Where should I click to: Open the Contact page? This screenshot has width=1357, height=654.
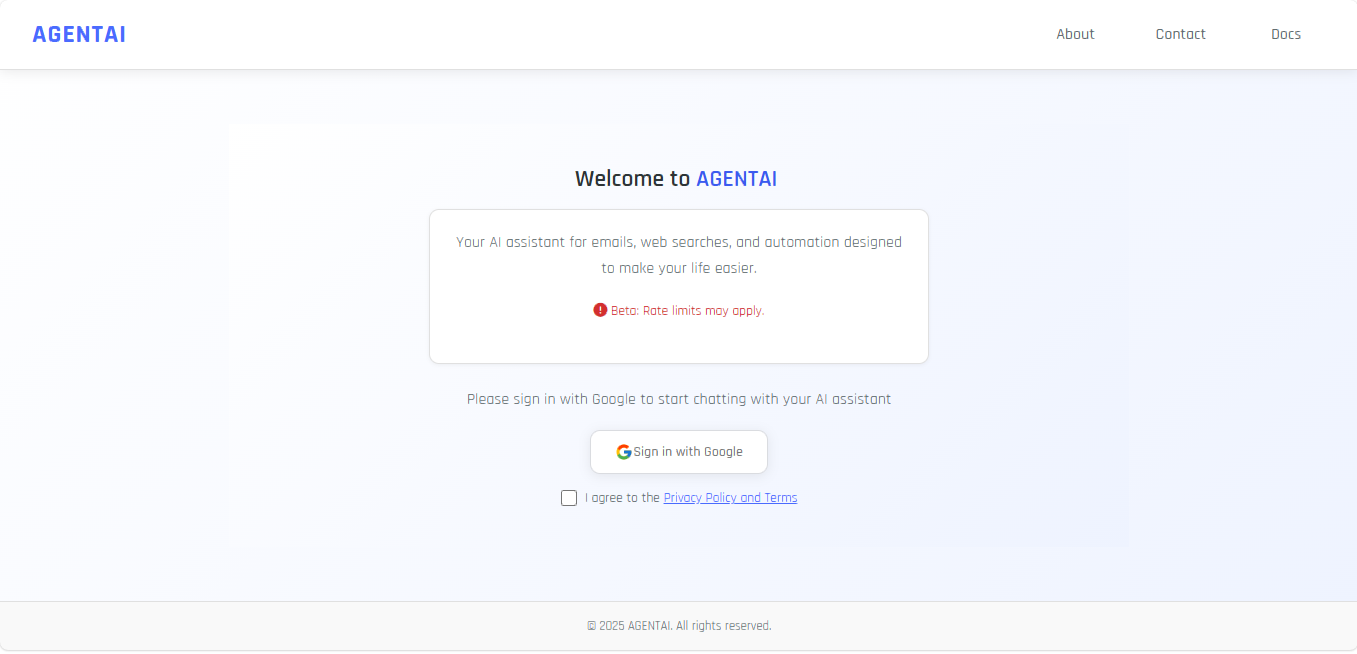[1180, 33]
